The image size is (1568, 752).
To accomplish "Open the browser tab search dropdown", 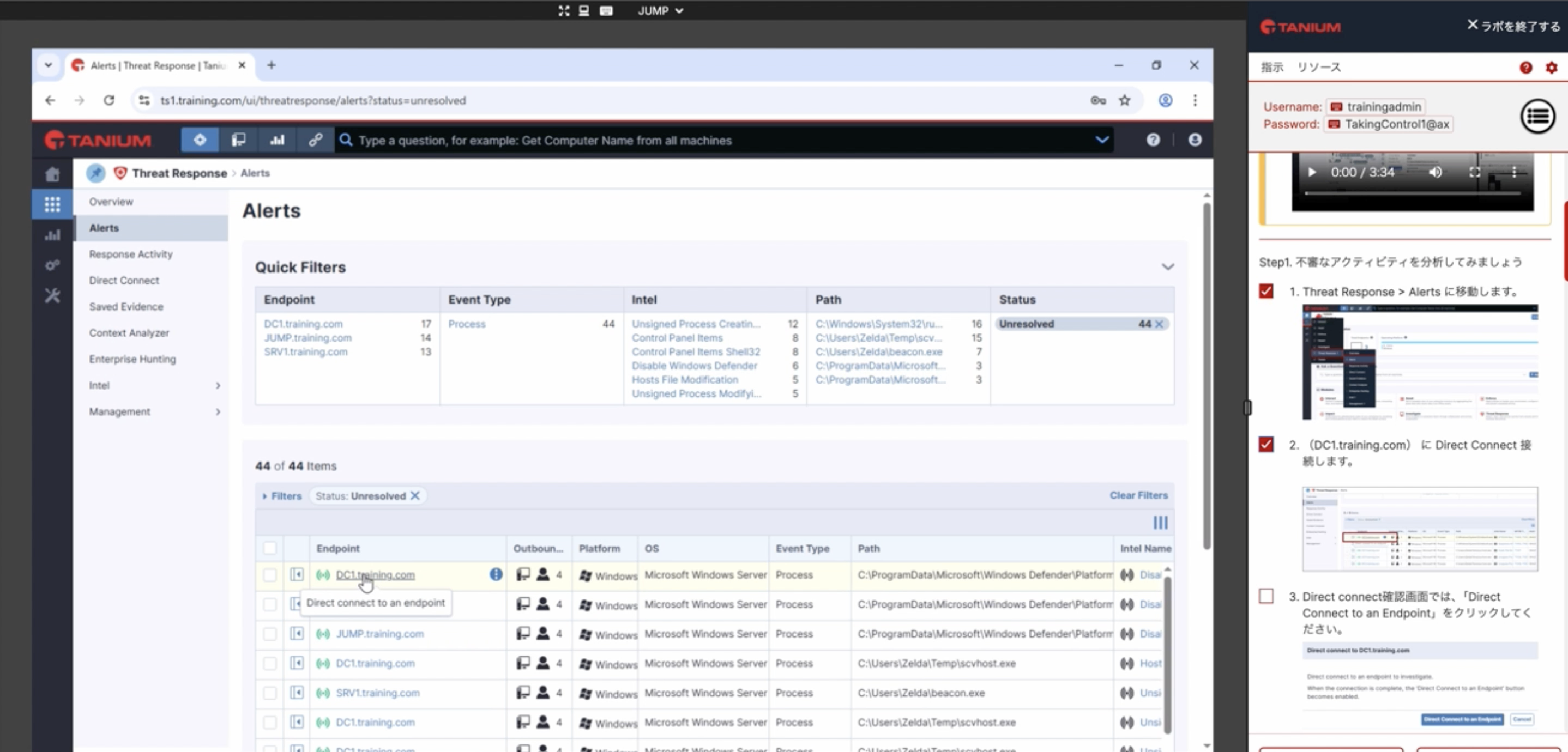I will tap(48, 65).
